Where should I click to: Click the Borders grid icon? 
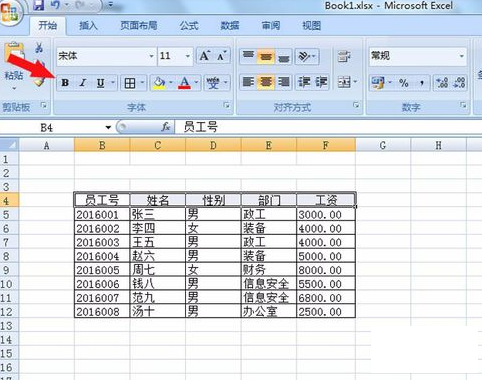pyautogui.click(x=130, y=83)
